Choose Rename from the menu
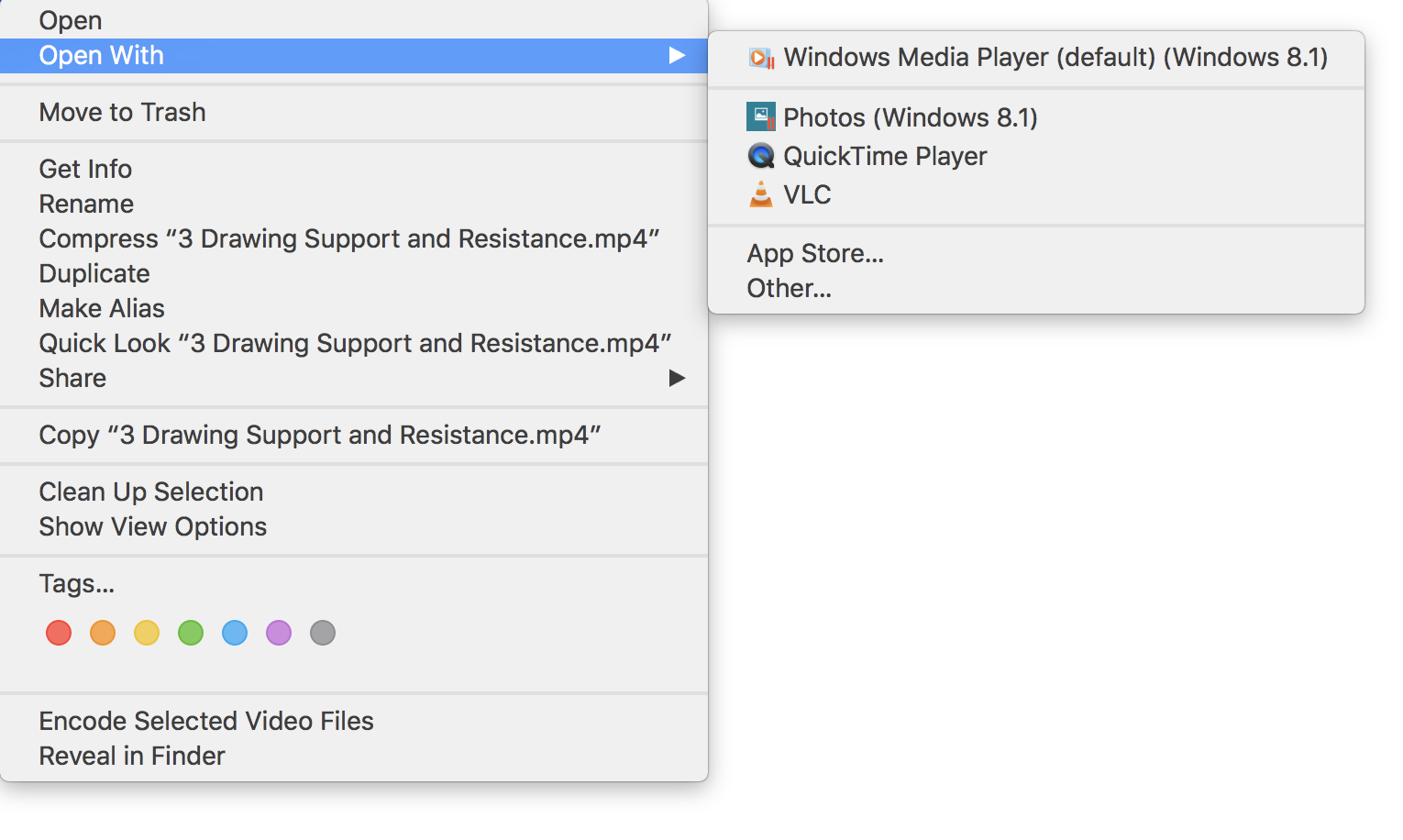The image size is (1403, 840). (x=354, y=204)
